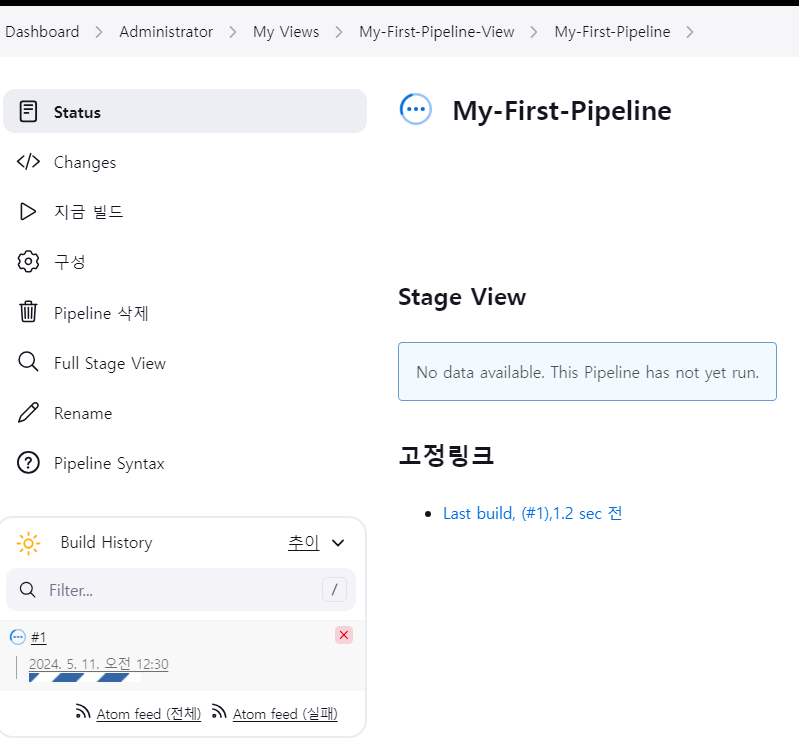Screen dimensions: 799x746
Task: Click the pencil Rename icon
Action: click(x=28, y=412)
